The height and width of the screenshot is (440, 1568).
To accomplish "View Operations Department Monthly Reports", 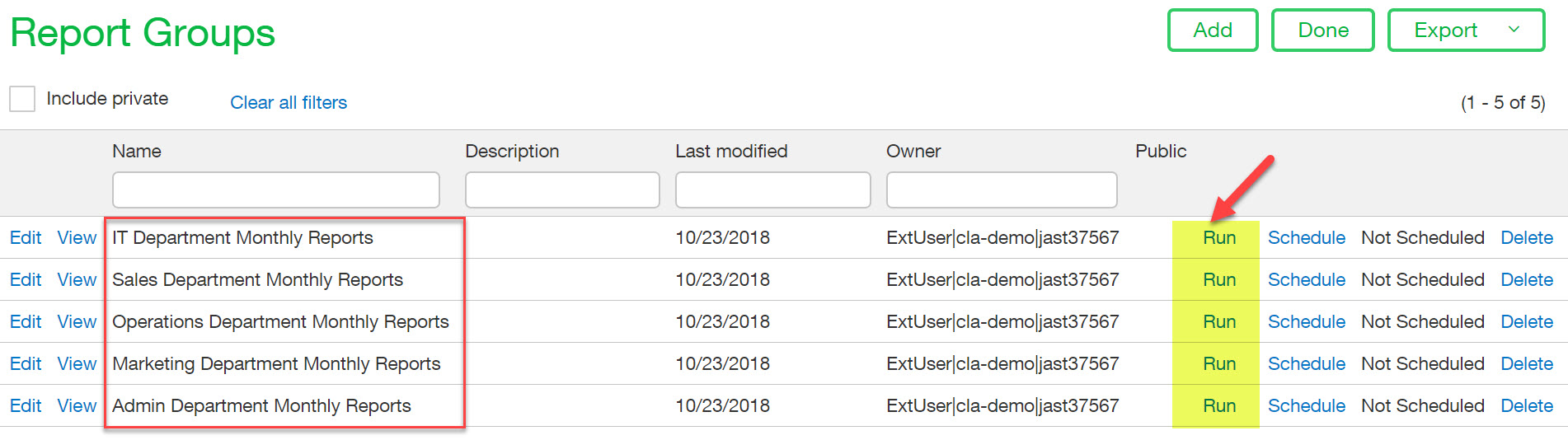I will click(77, 322).
